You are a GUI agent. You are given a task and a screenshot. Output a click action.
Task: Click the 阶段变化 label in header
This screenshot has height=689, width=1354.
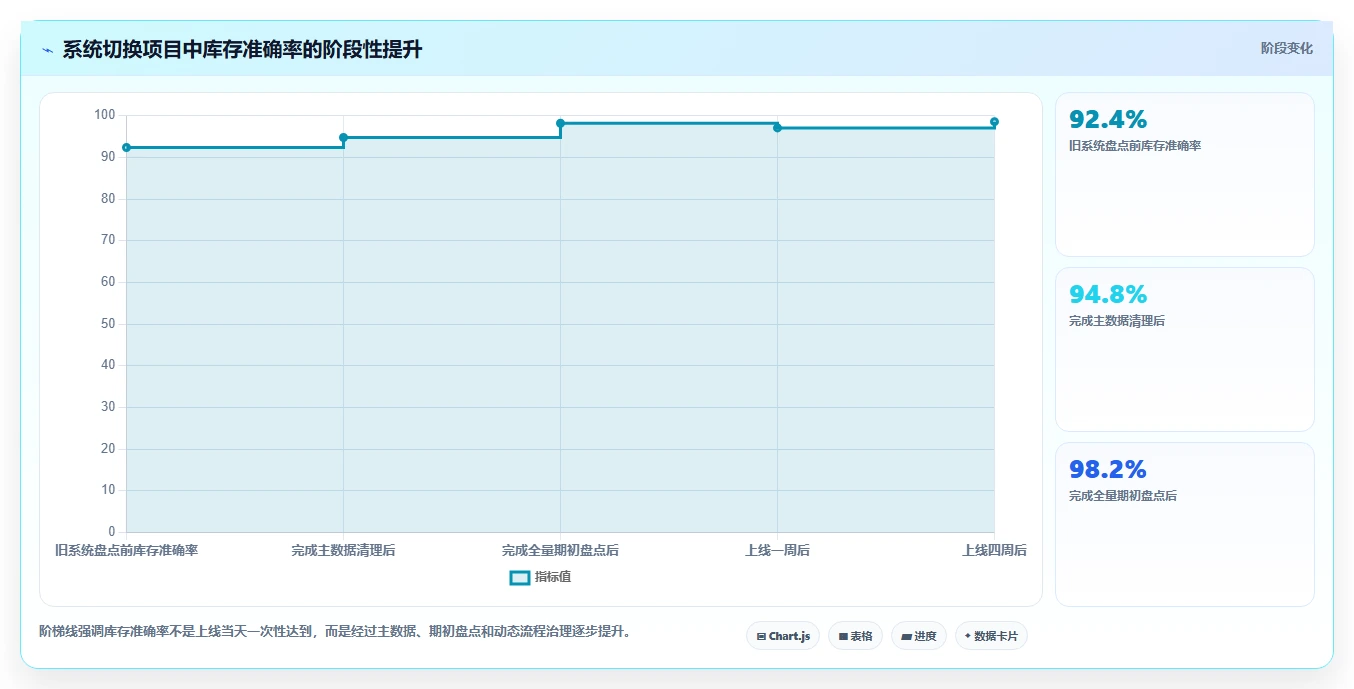(1286, 48)
